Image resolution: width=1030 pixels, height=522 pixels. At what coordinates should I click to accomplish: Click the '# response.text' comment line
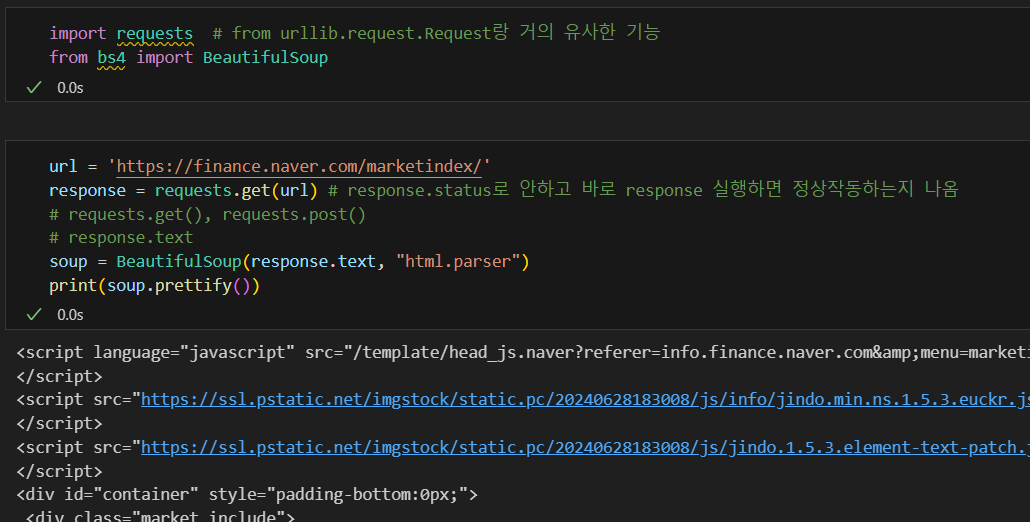tap(121, 238)
